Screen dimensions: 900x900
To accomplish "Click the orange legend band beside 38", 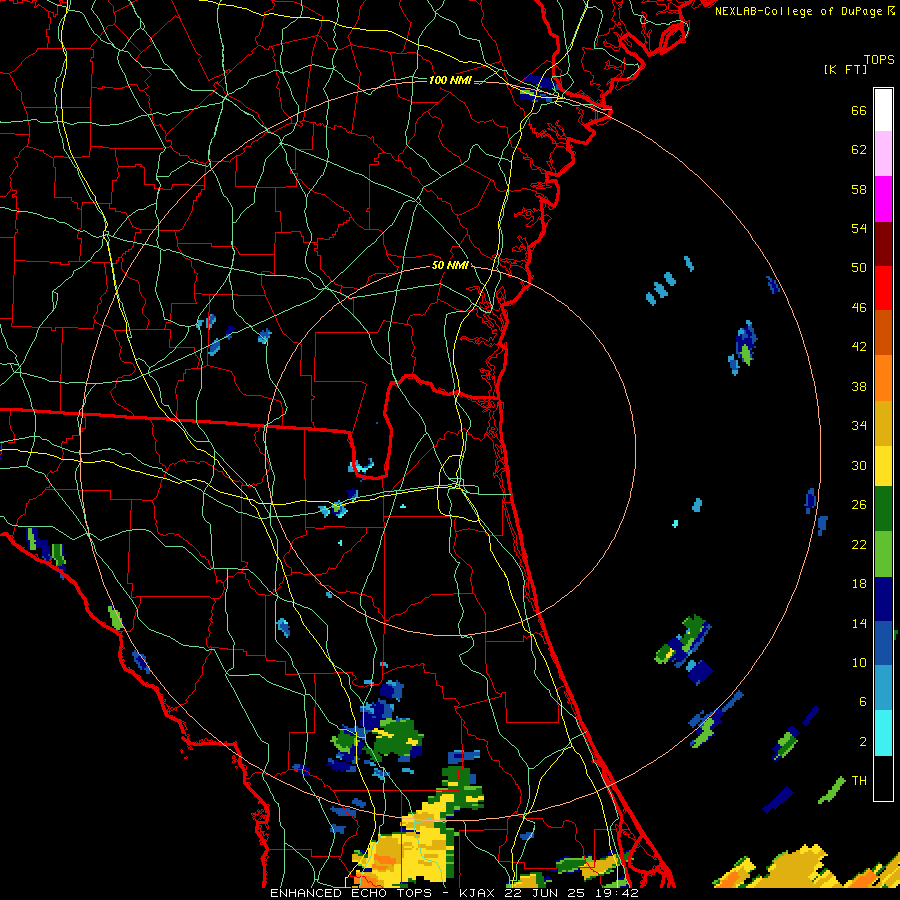I will tap(883, 377).
